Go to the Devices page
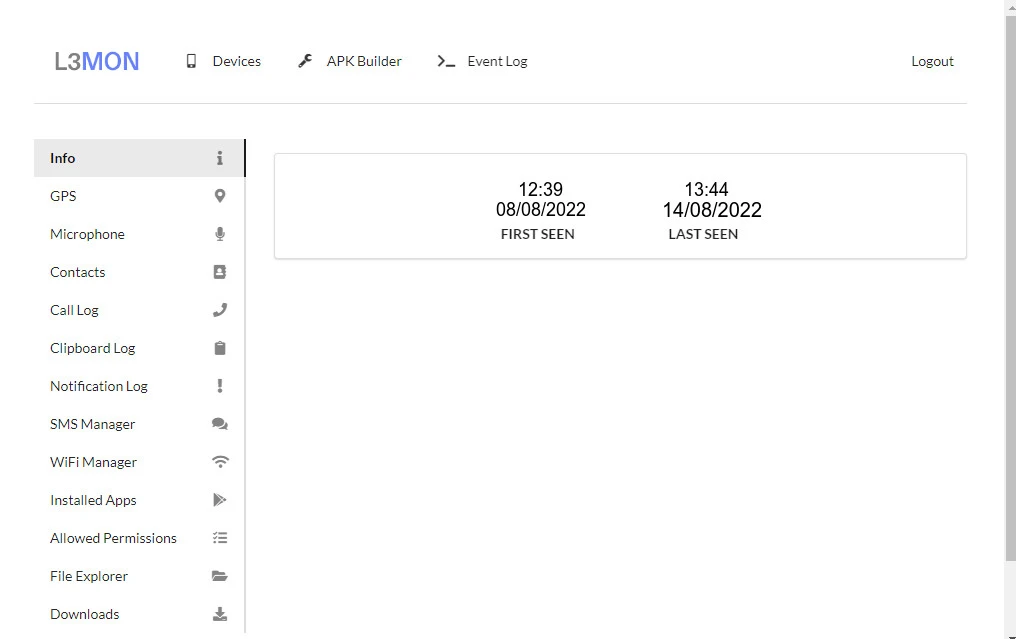The image size is (1016, 639). coord(236,61)
